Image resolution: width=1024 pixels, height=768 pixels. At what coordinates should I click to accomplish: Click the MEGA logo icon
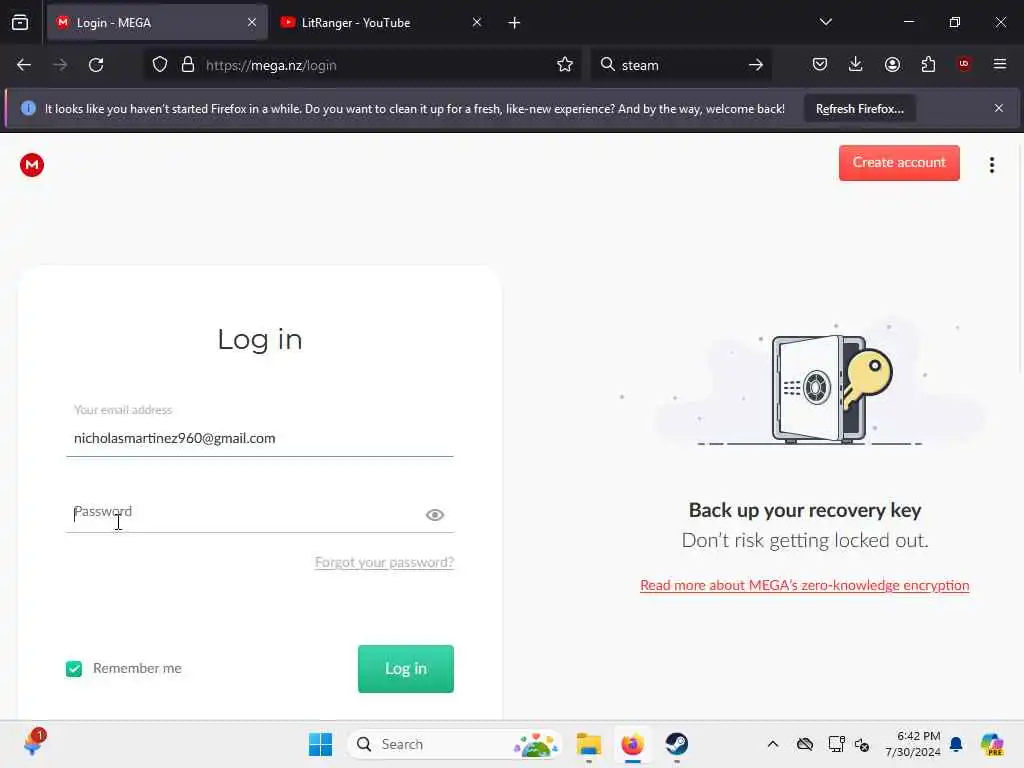point(31,165)
